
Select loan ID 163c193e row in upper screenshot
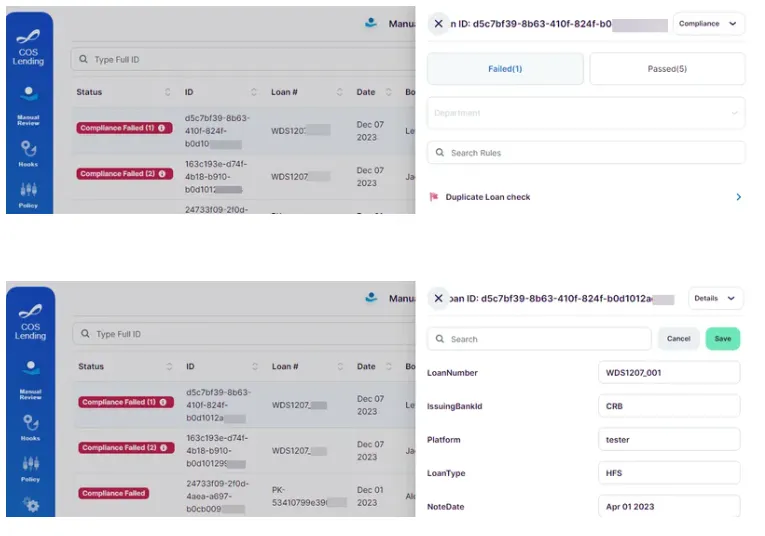pyautogui.click(x=243, y=177)
